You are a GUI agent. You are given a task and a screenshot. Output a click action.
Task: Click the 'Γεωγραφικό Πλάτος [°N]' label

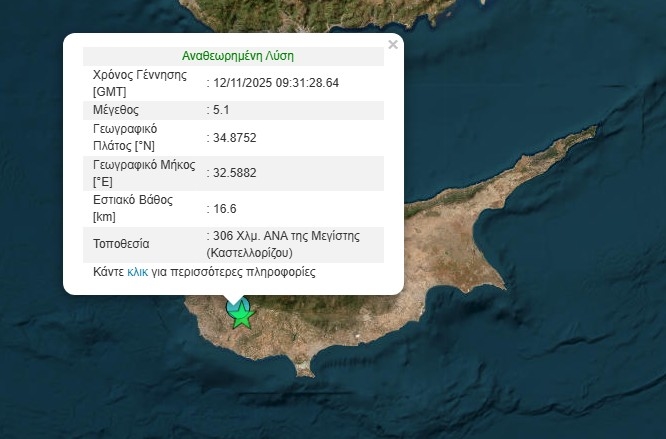126,137
